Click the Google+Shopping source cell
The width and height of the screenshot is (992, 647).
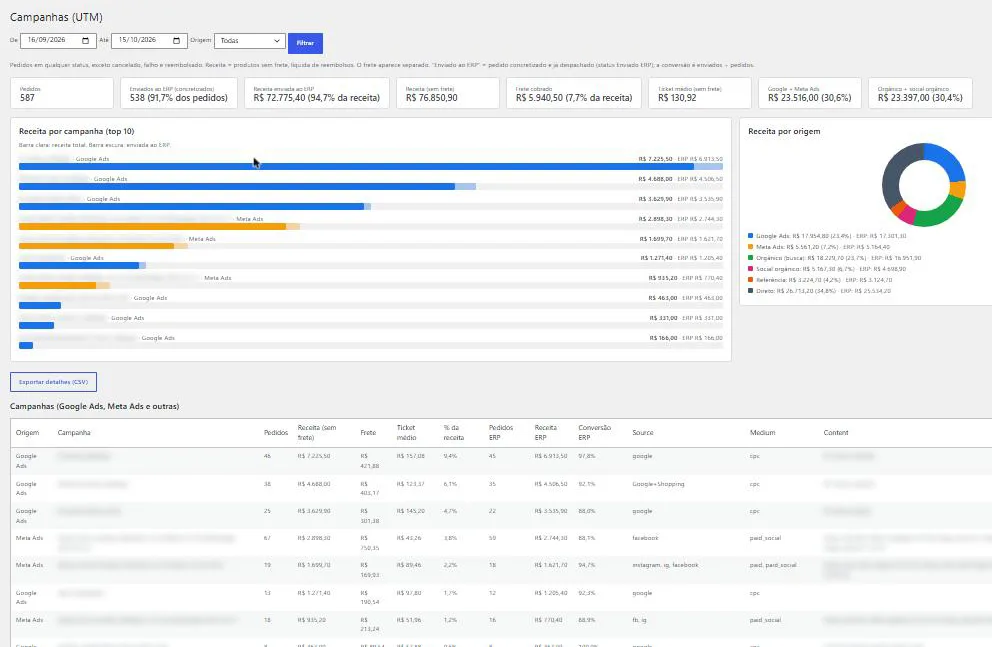pyautogui.click(x=658, y=484)
